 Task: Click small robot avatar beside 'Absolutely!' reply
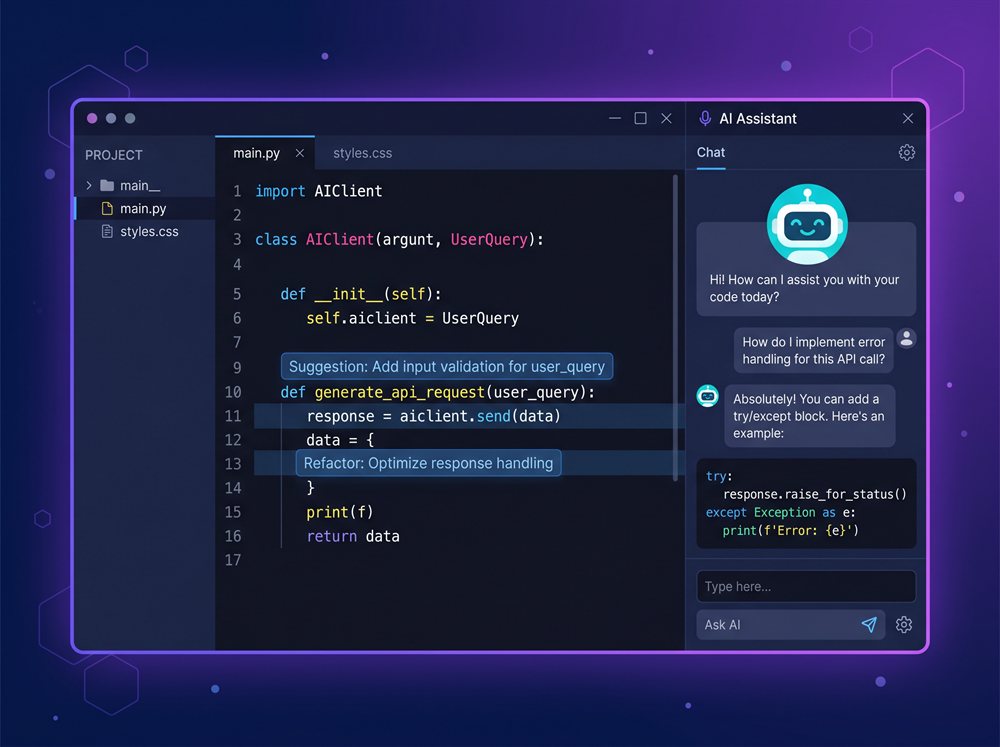pos(707,396)
